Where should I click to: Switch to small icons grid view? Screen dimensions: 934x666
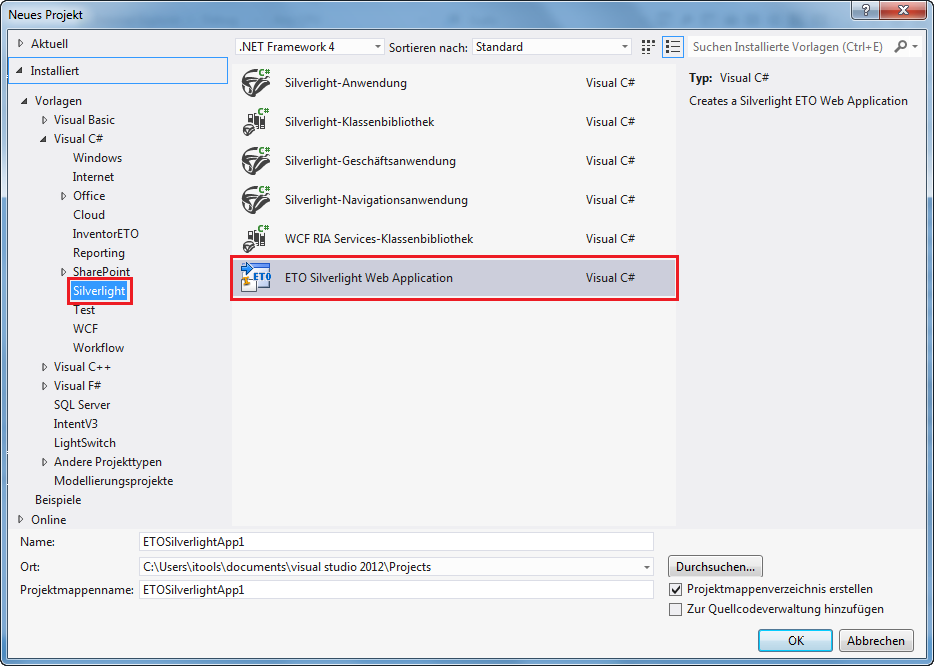coord(648,46)
